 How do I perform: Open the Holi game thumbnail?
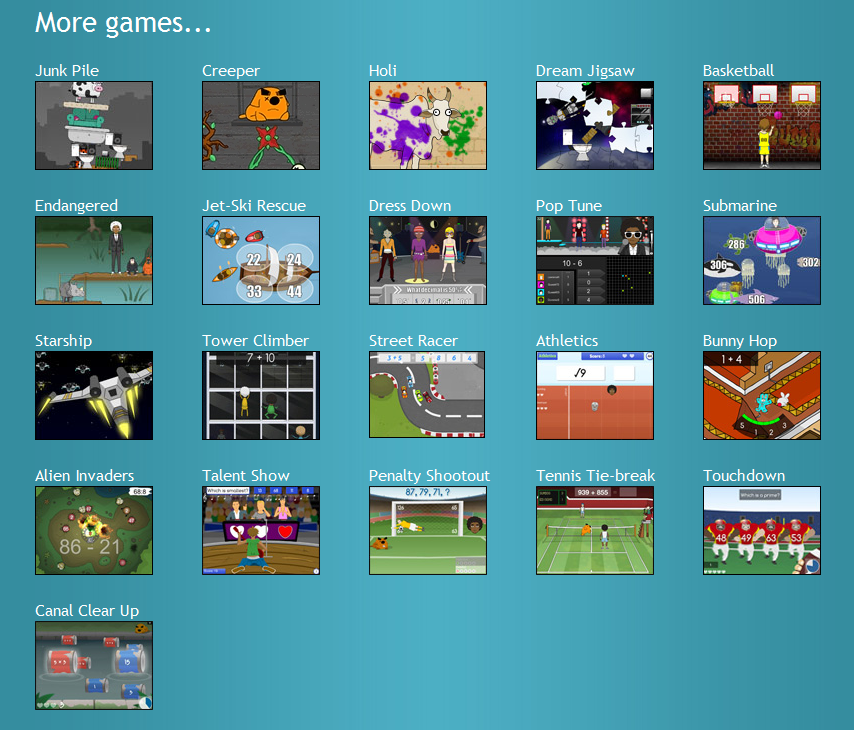[x=428, y=125]
